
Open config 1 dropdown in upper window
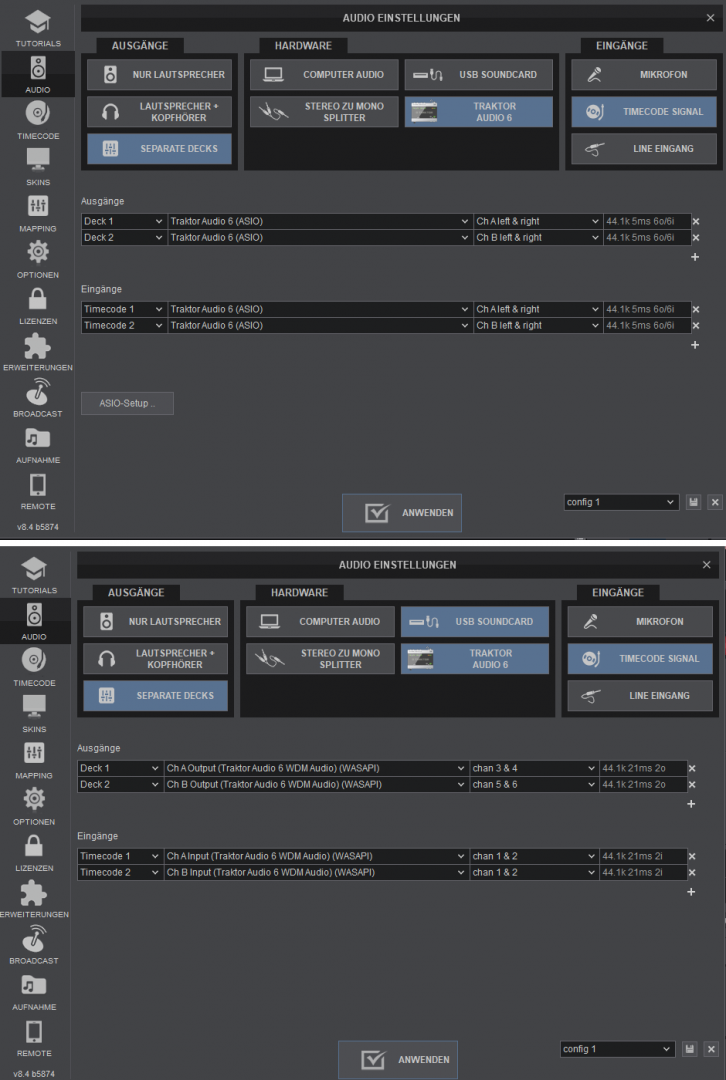coord(621,502)
